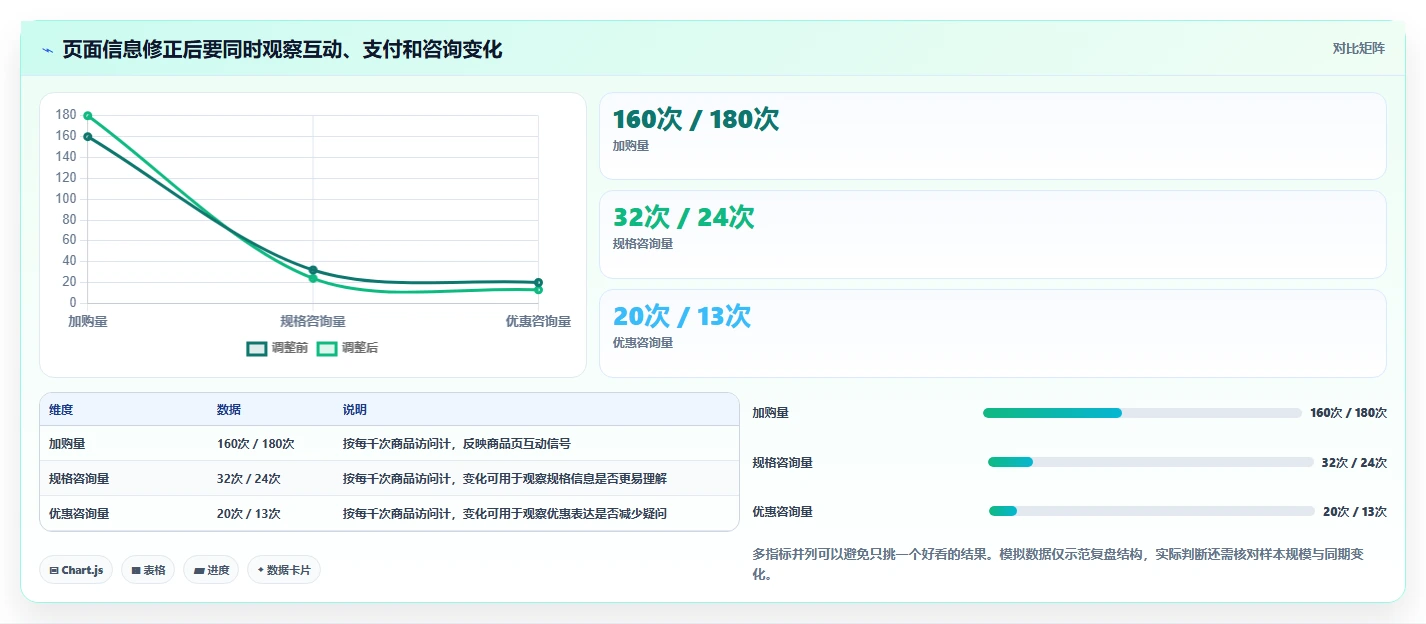Image resolution: width=1426 pixels, height=624 pixels.
Task: Click the 加购量 cell in the table
Action: tap(67, 444)
